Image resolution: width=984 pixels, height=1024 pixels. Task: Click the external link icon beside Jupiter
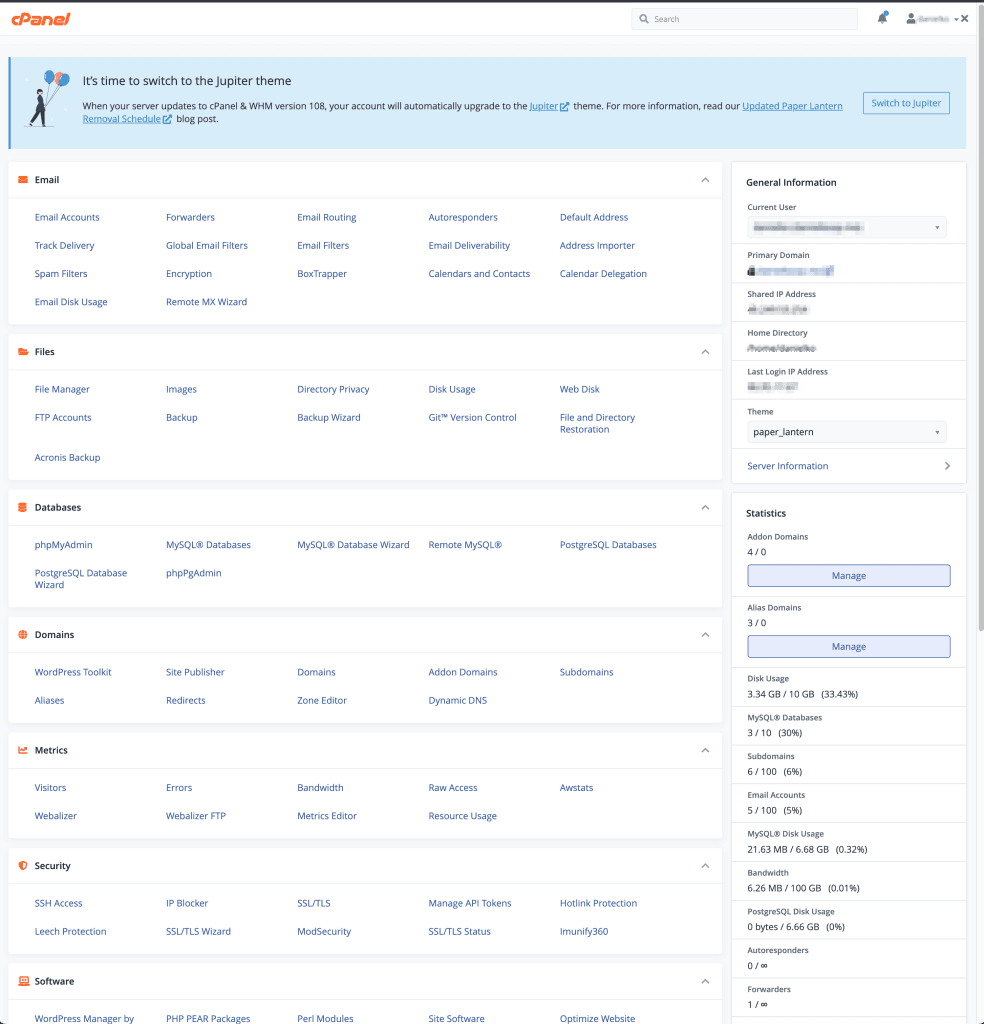(x=564, y=106)
